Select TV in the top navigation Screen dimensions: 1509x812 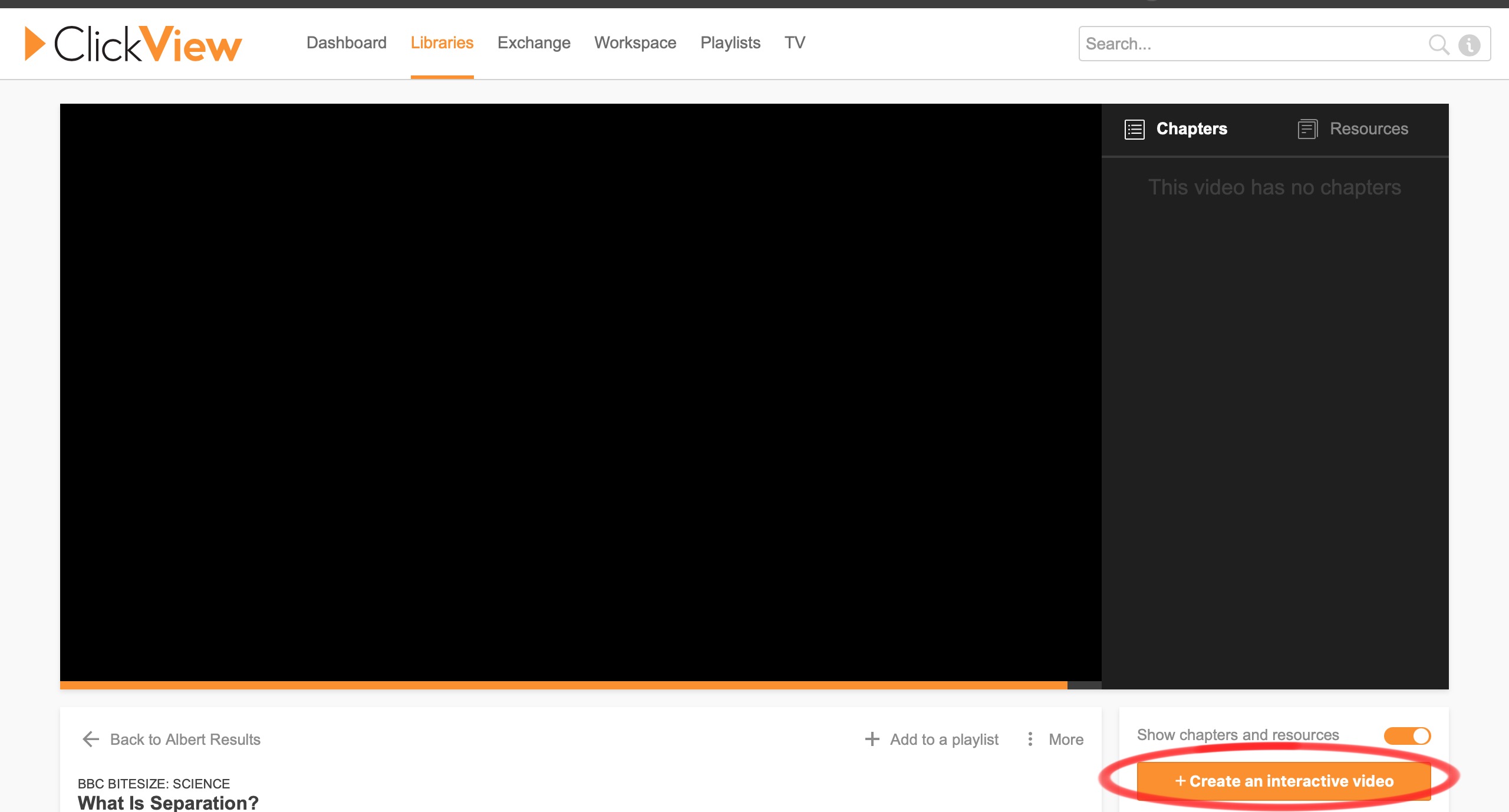[x=794, y=43]
